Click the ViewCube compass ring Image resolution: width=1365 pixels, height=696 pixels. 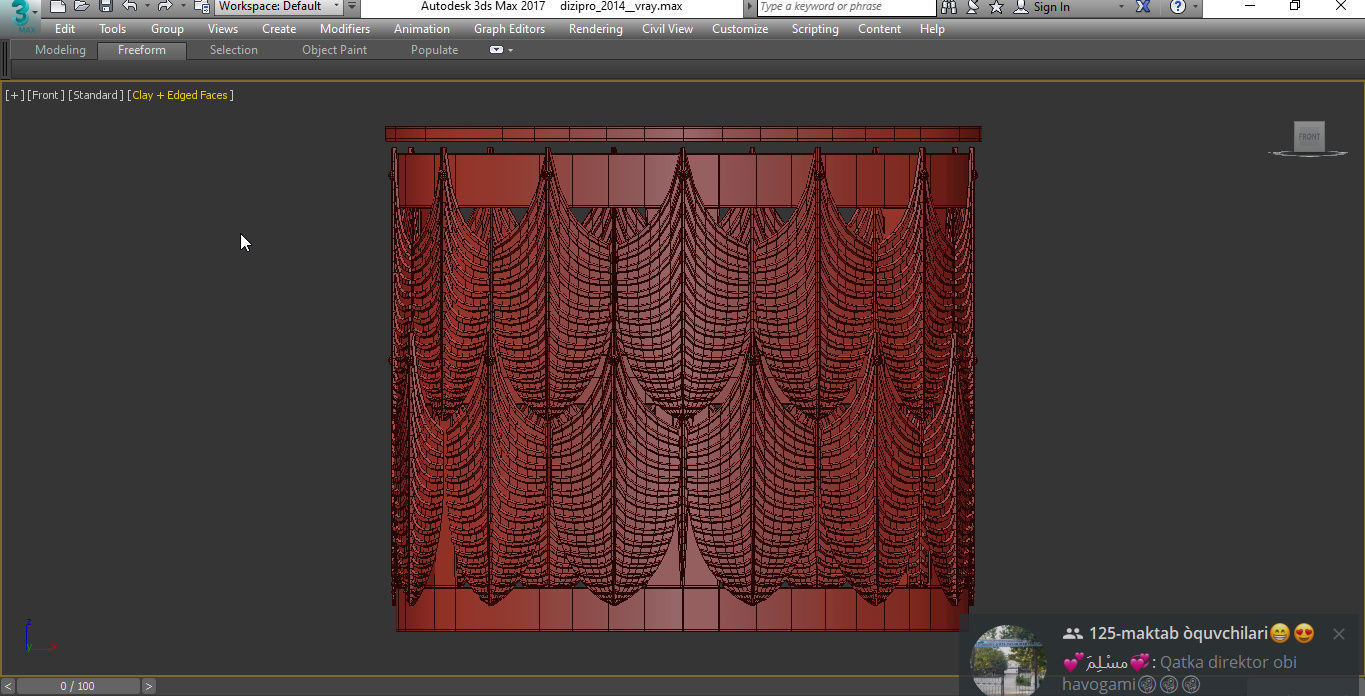coord(1308,153)
